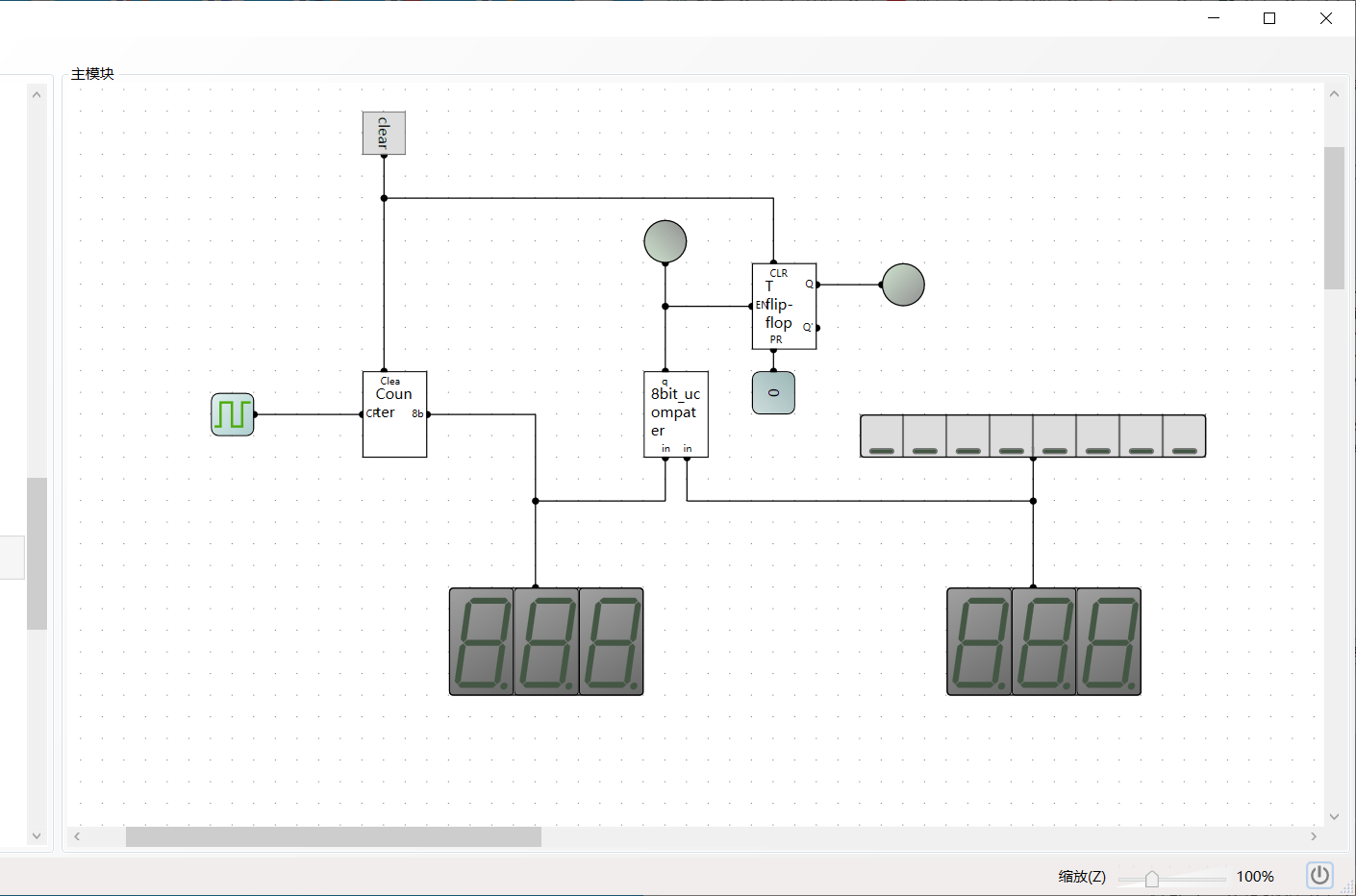
Task: Click the left panel scrollbar up arrow
Action: coord(37,94)
